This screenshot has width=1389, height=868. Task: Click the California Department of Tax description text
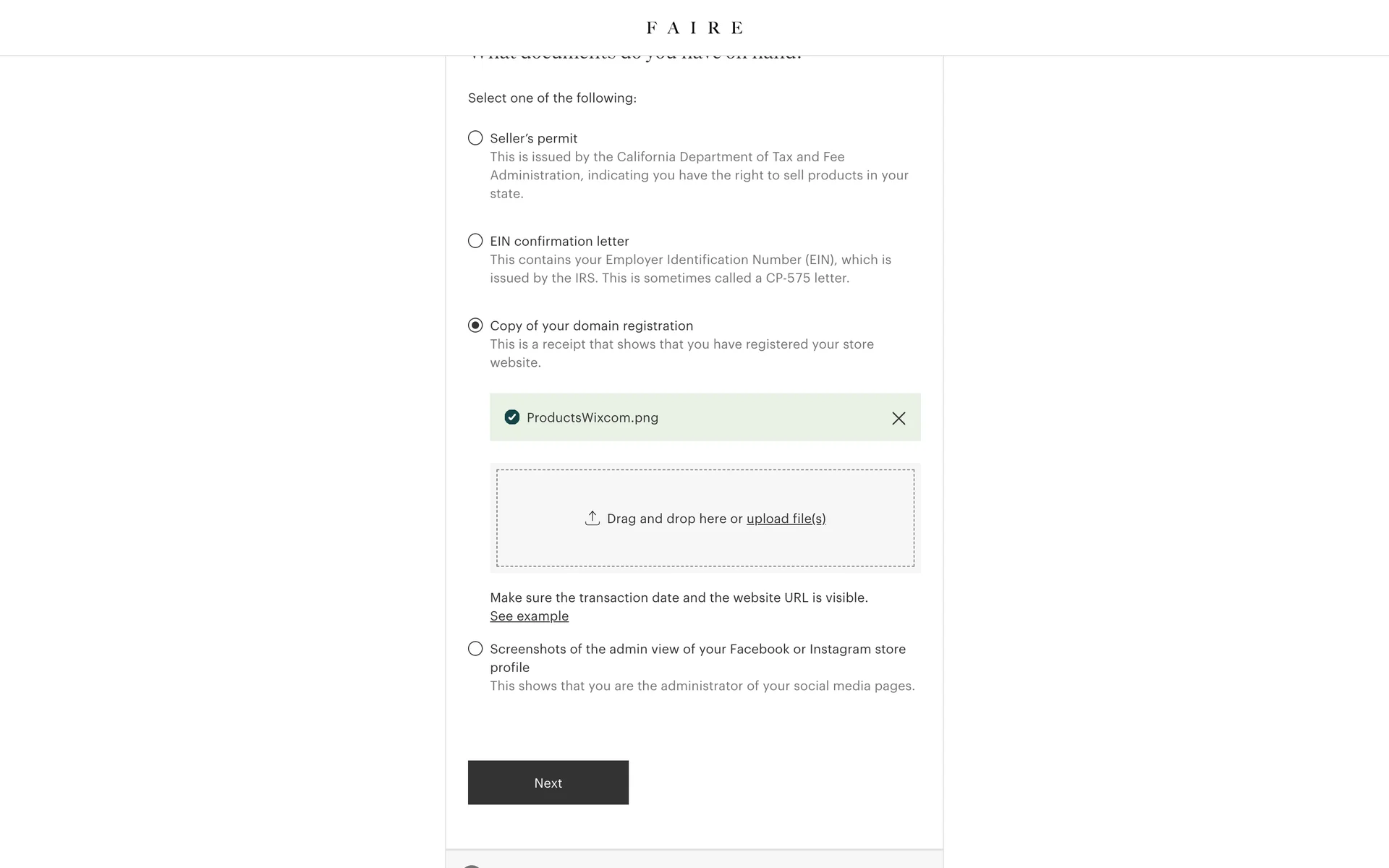[x=699, y=175]
